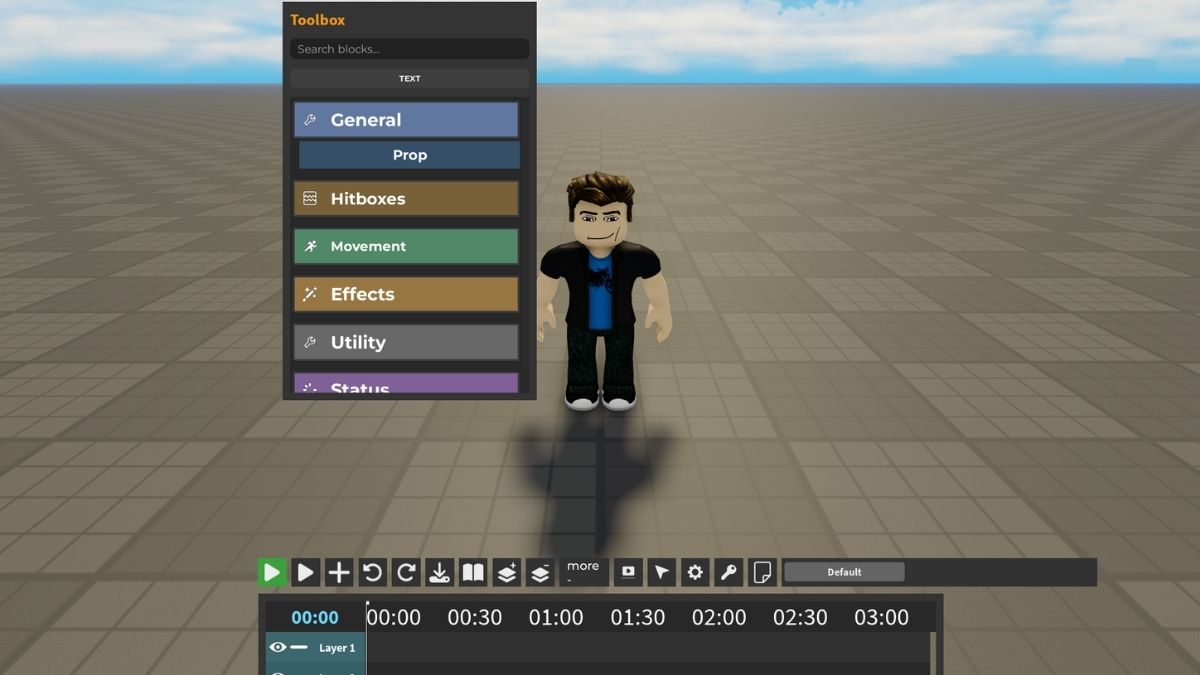Click the current time 00:00 display
This screenshot has width=1200, height=675.
(x=315, y=617)
